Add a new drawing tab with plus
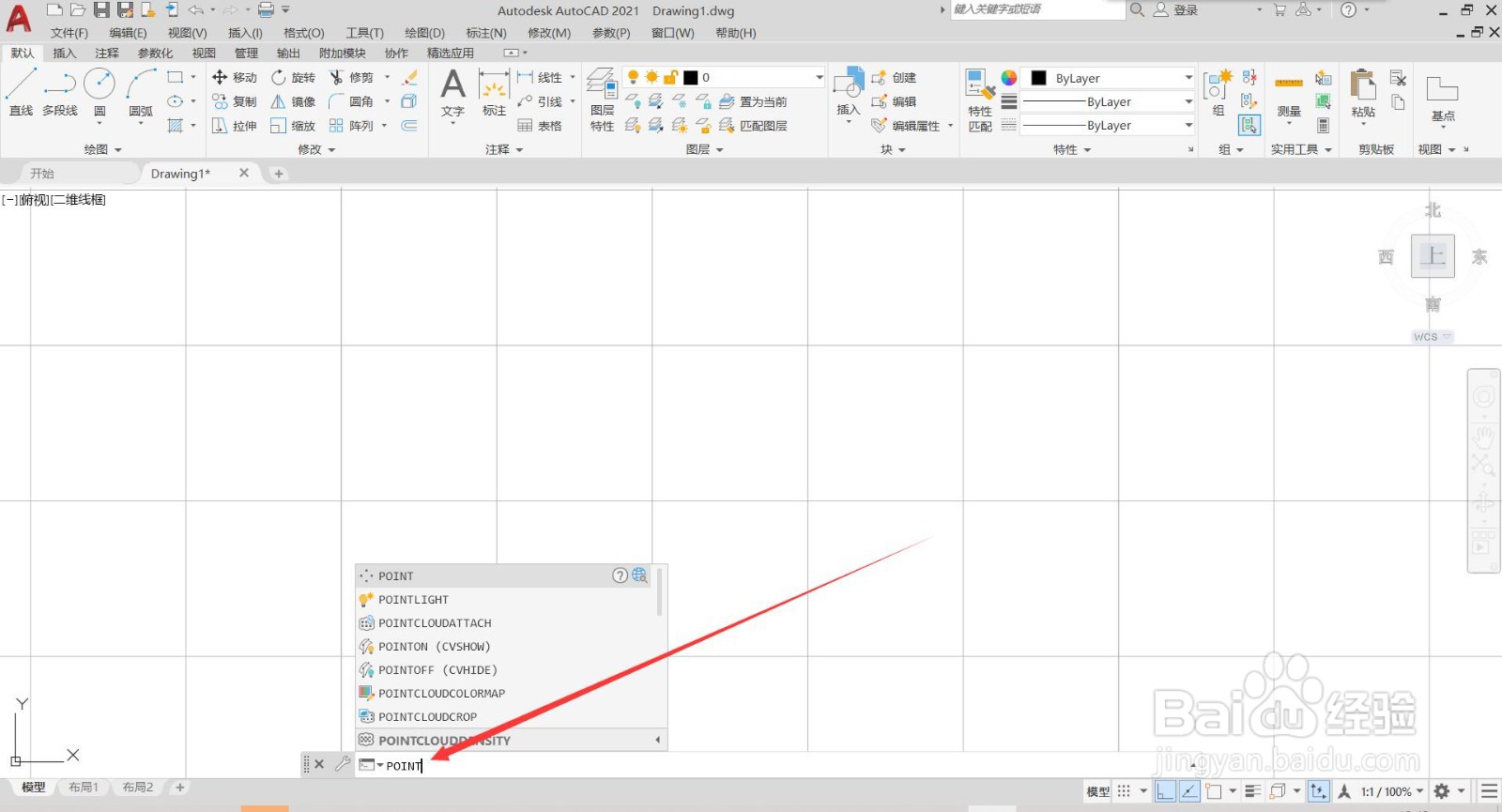This screenshot has width=1502, height=812. (279, 174)
